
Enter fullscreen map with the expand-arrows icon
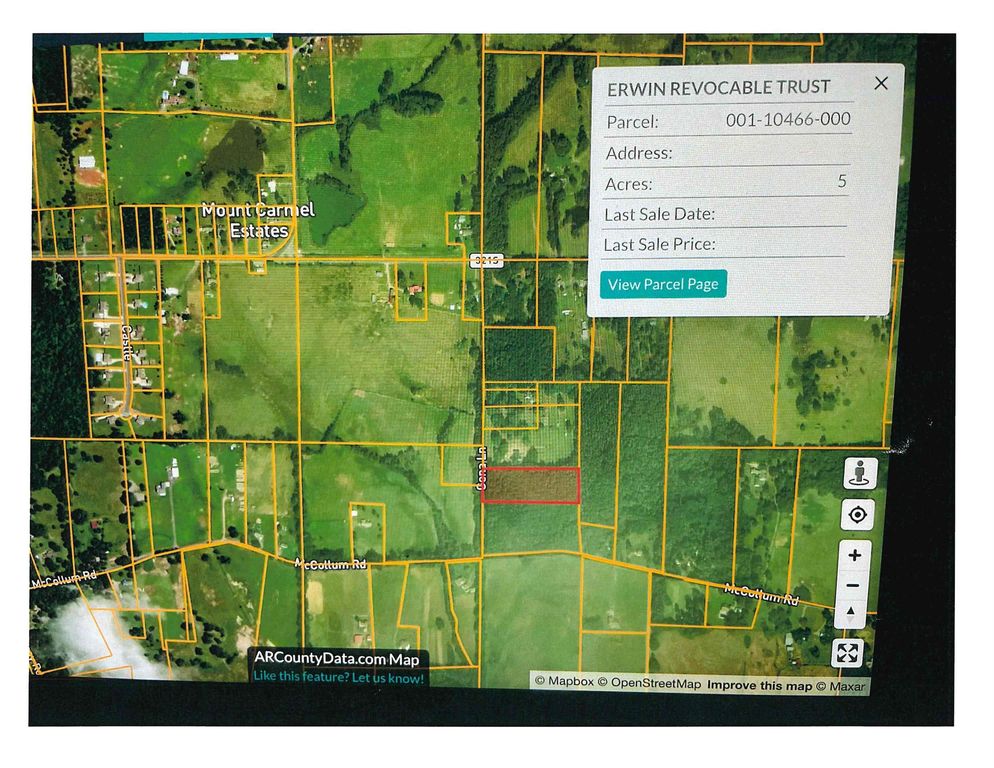pos(847,653)
